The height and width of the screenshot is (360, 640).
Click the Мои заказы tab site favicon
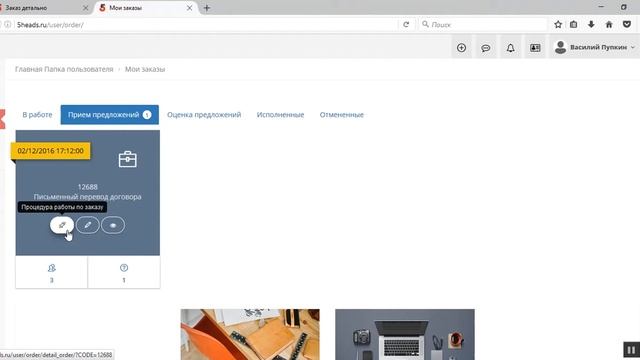pyautogui.click(x=102, y=8)
